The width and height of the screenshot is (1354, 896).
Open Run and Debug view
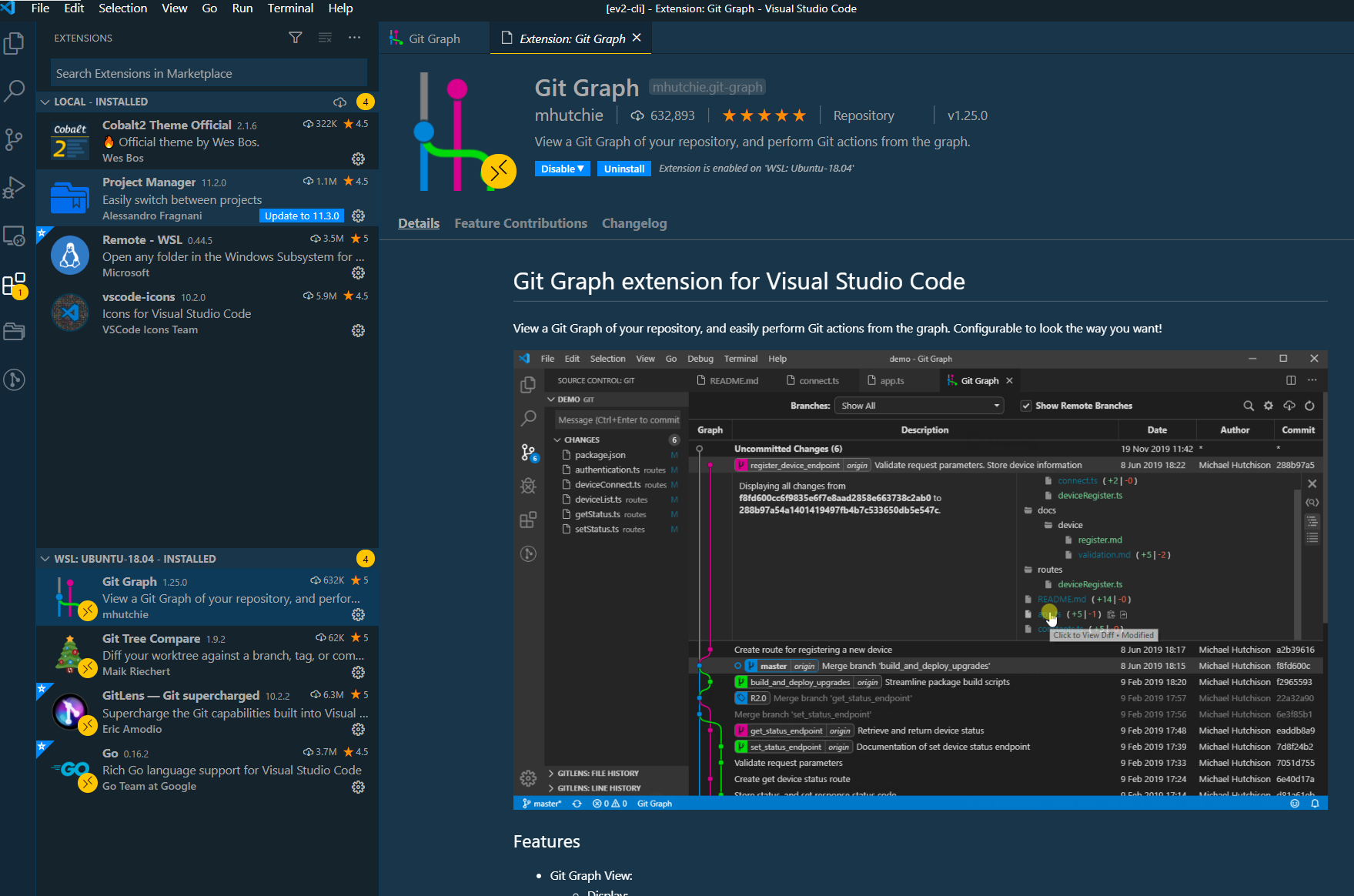(x=15, y=188)
